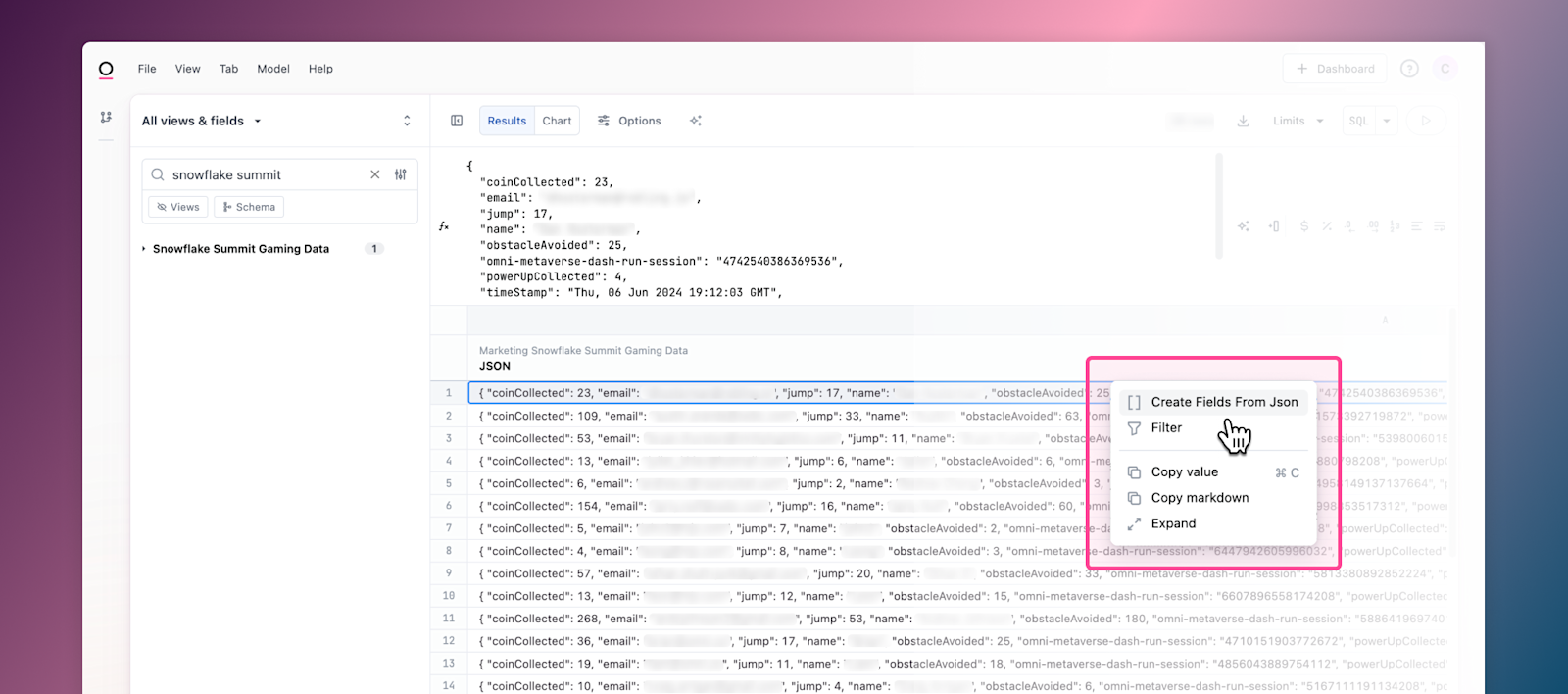1568x694 pixels.
Task: Open the Model menu
Action: point(273,69)
